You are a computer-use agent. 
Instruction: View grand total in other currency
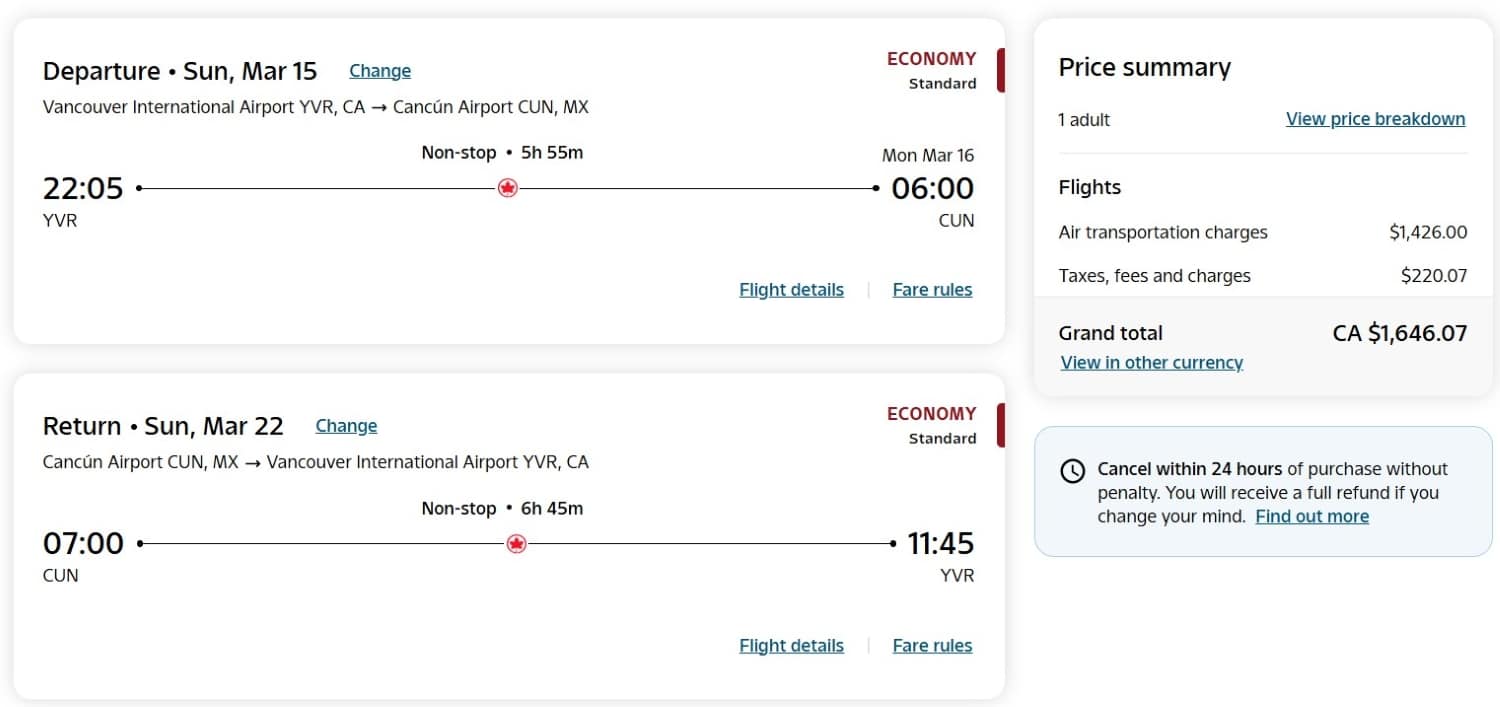pyautogui.click(x=1151, y=362)
